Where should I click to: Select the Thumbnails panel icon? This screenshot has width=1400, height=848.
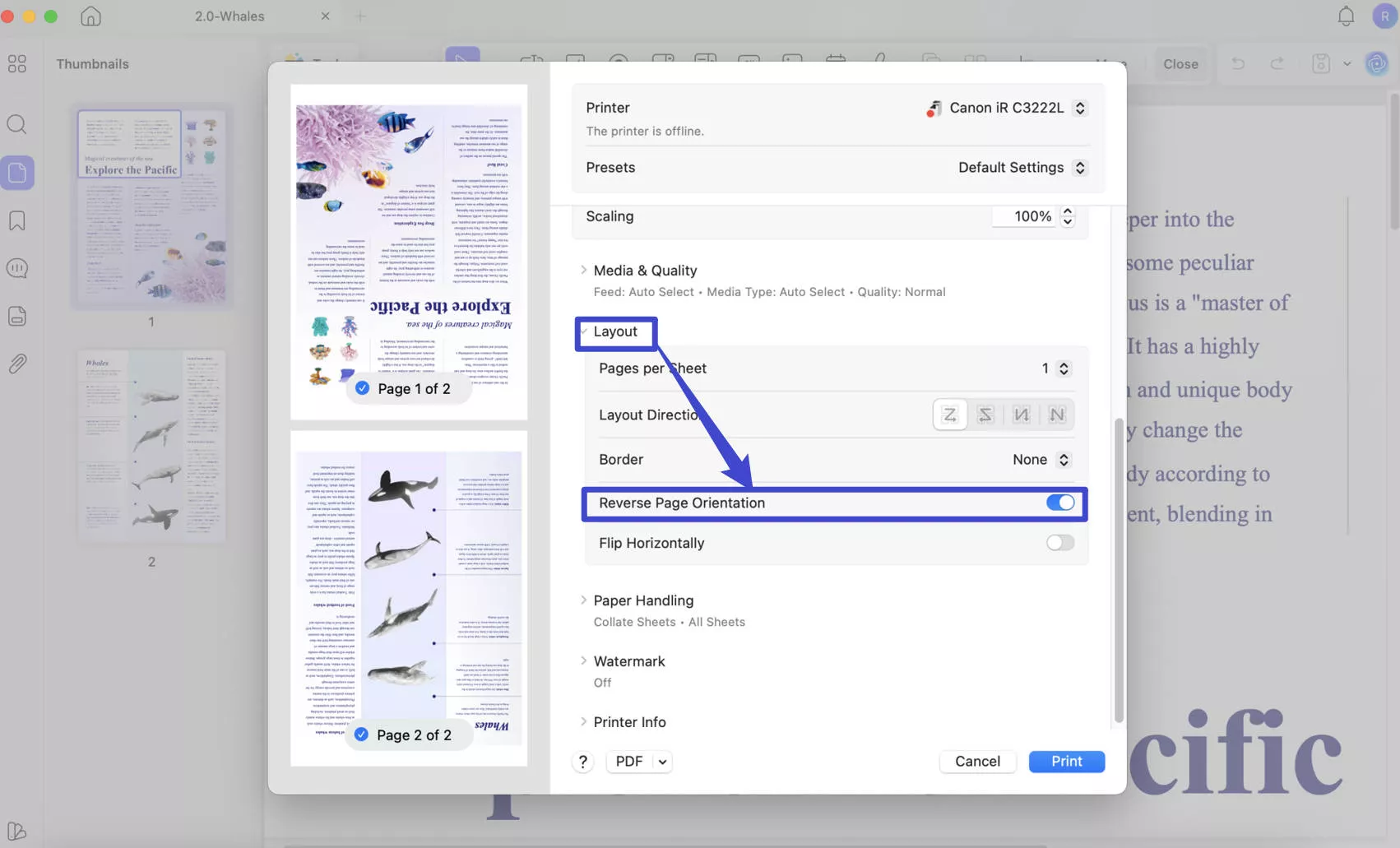(x=16, y=173)
